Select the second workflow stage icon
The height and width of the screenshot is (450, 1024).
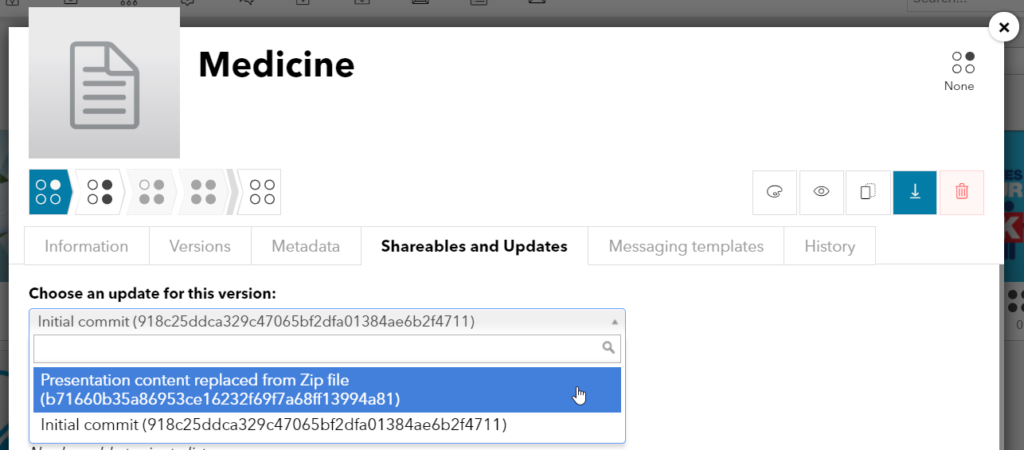(100, 192)
